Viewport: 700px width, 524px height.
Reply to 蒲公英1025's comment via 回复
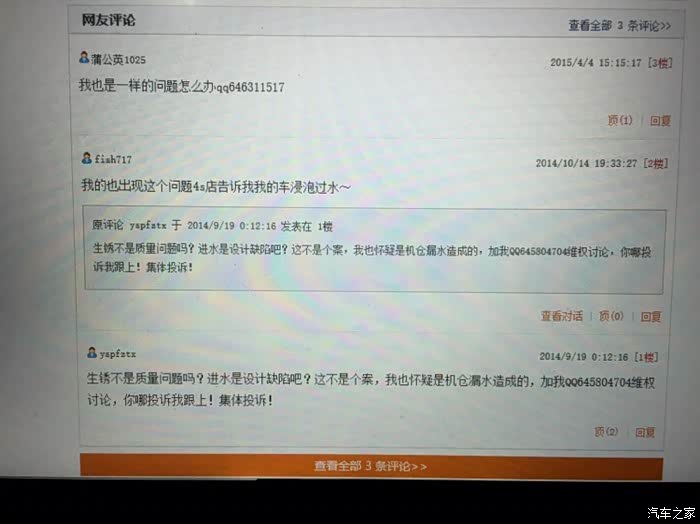(660, 121)
